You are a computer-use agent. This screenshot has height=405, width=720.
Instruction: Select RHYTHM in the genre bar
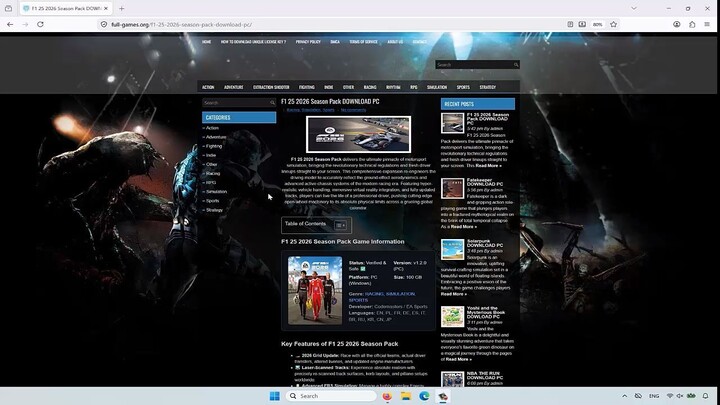393,87
